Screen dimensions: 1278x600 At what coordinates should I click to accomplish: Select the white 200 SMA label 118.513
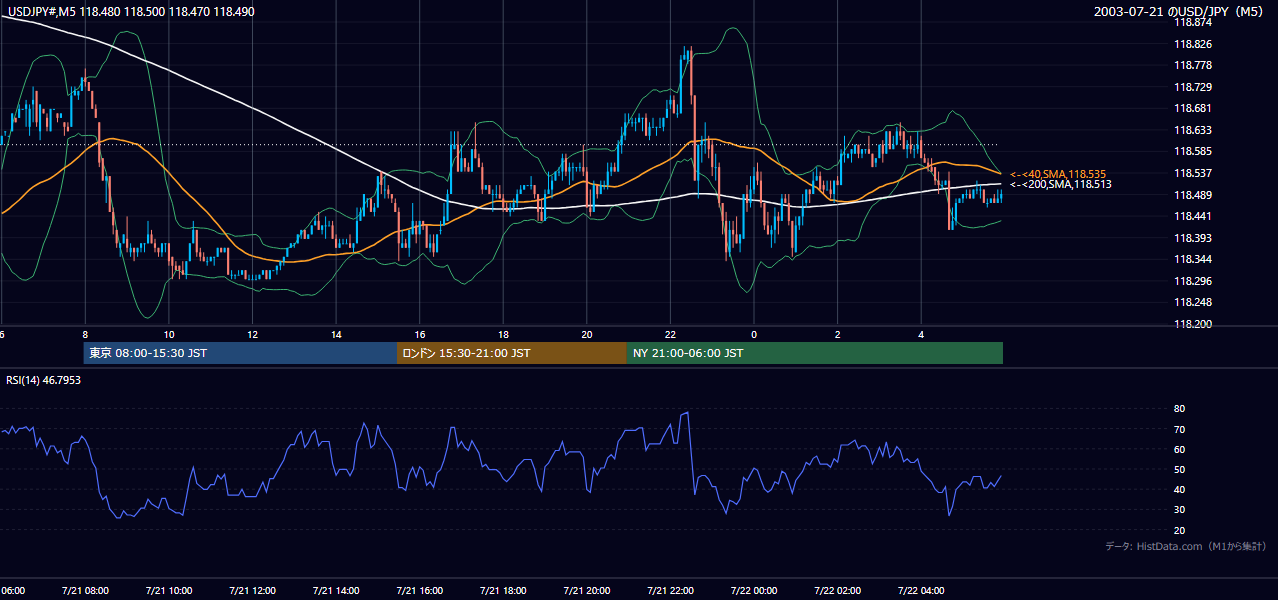click(x=1061, y=184)
